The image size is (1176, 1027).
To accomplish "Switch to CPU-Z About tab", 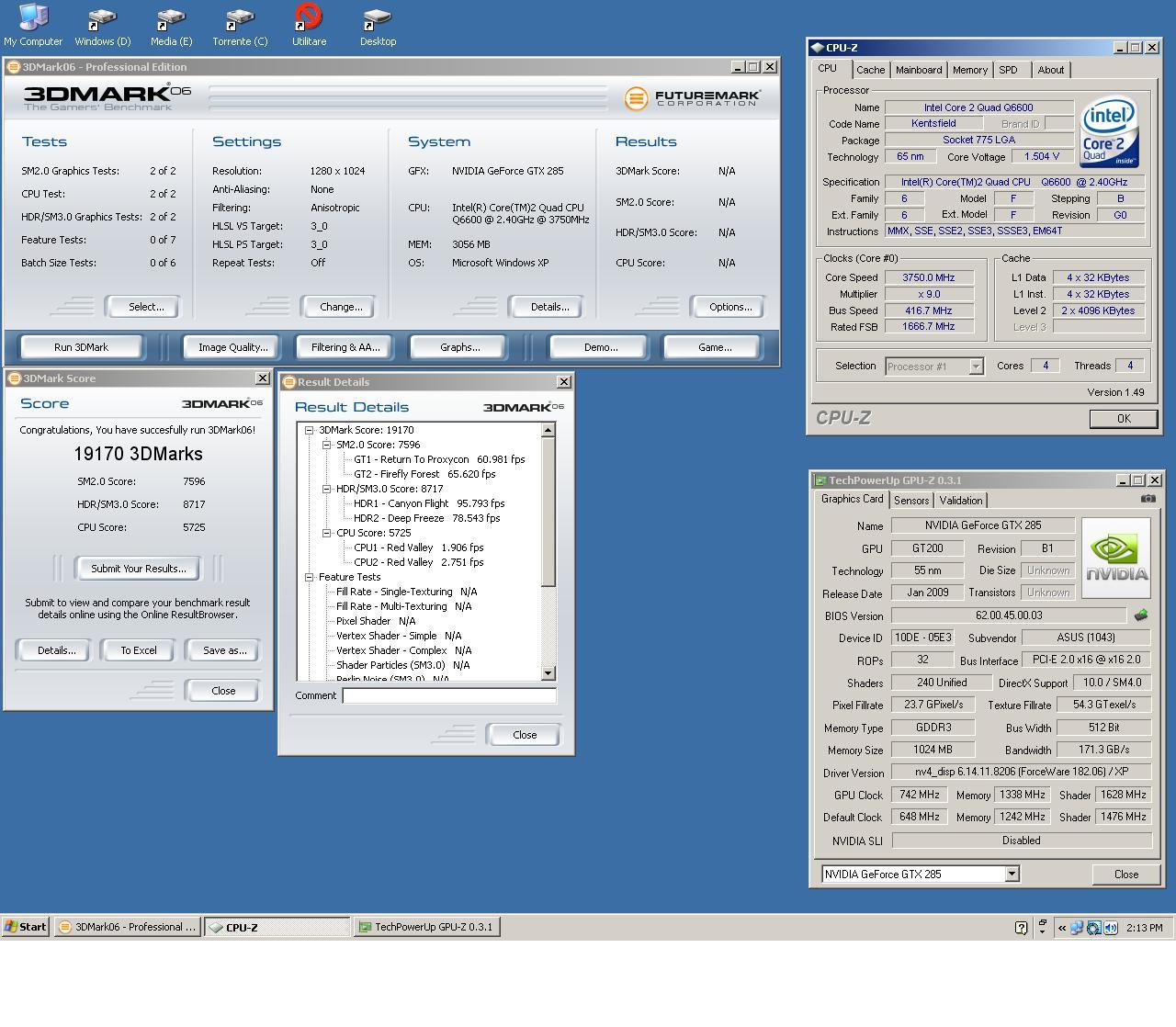I will pos(1050,71).
